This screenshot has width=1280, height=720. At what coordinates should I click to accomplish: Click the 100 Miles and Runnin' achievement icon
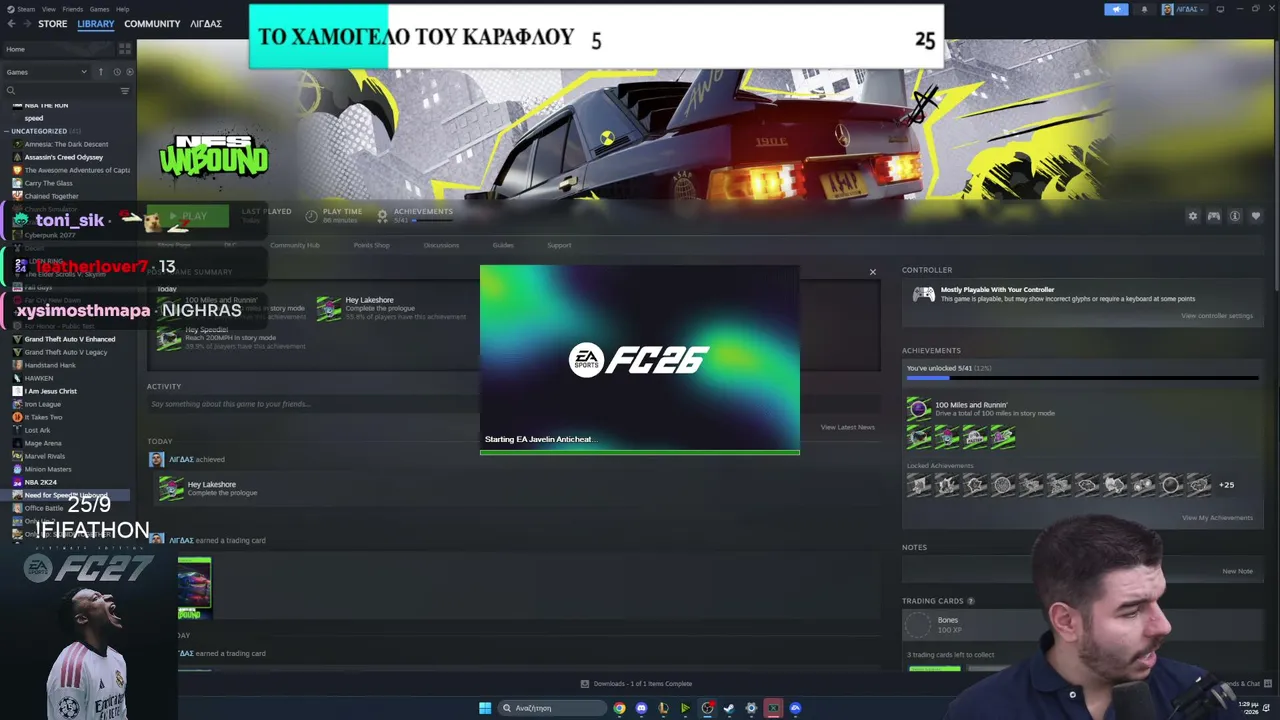click(x=918, y=408)
